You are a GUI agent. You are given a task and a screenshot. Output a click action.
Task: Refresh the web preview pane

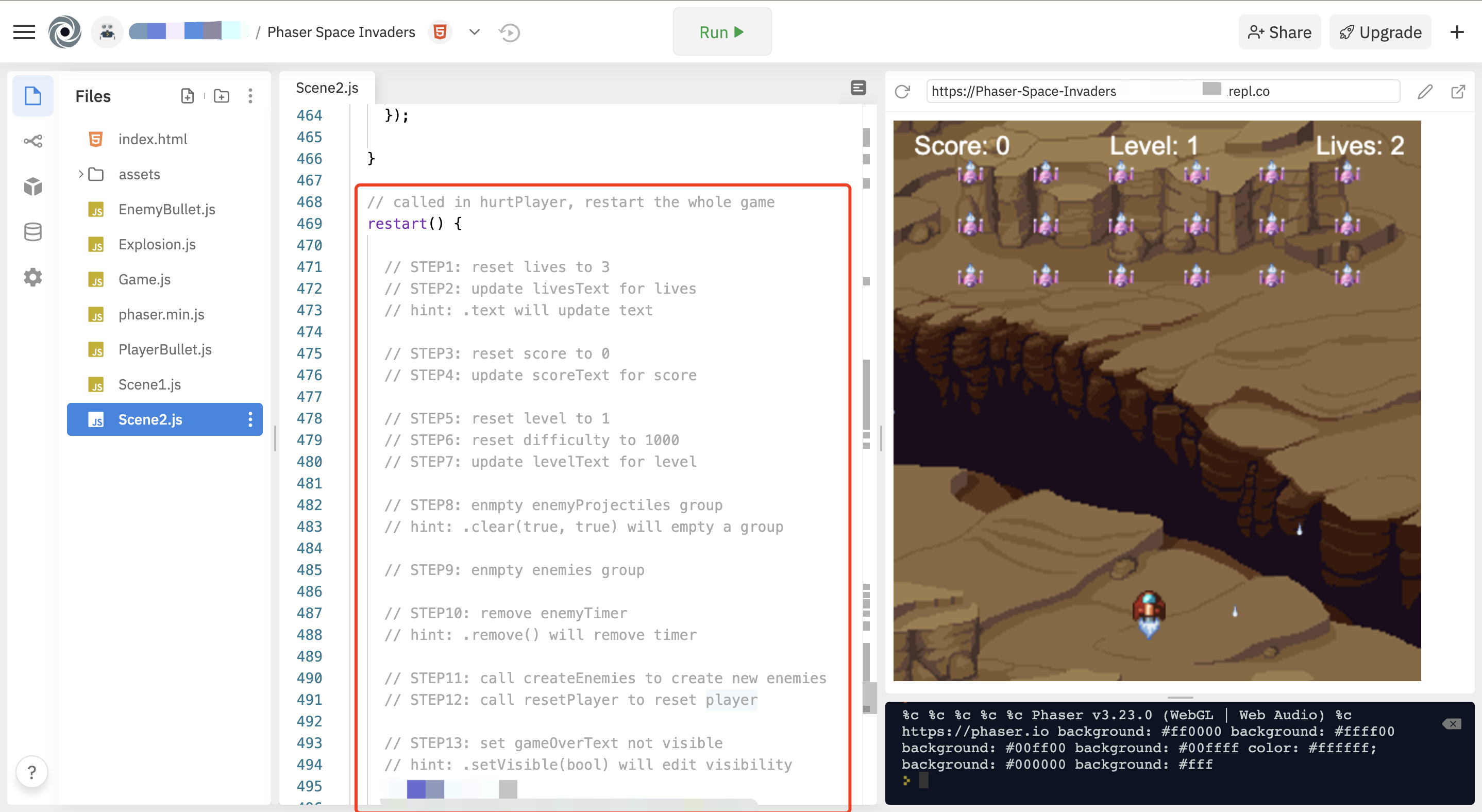point(902,91)
